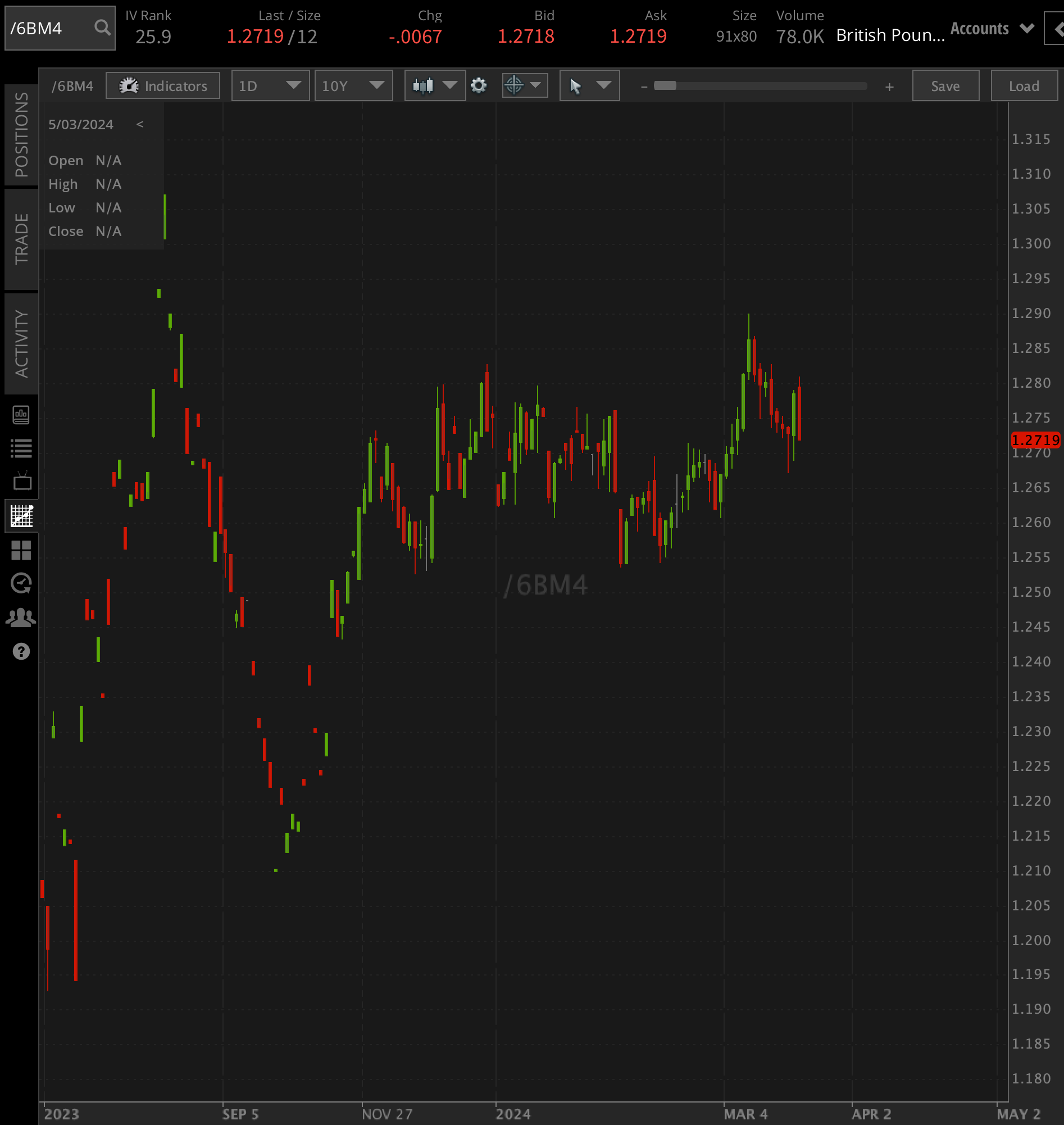Viewport: 1064px width, 1125px height.
Task: Click the MAR 4 date axis label
Action: pos(746,1114)
